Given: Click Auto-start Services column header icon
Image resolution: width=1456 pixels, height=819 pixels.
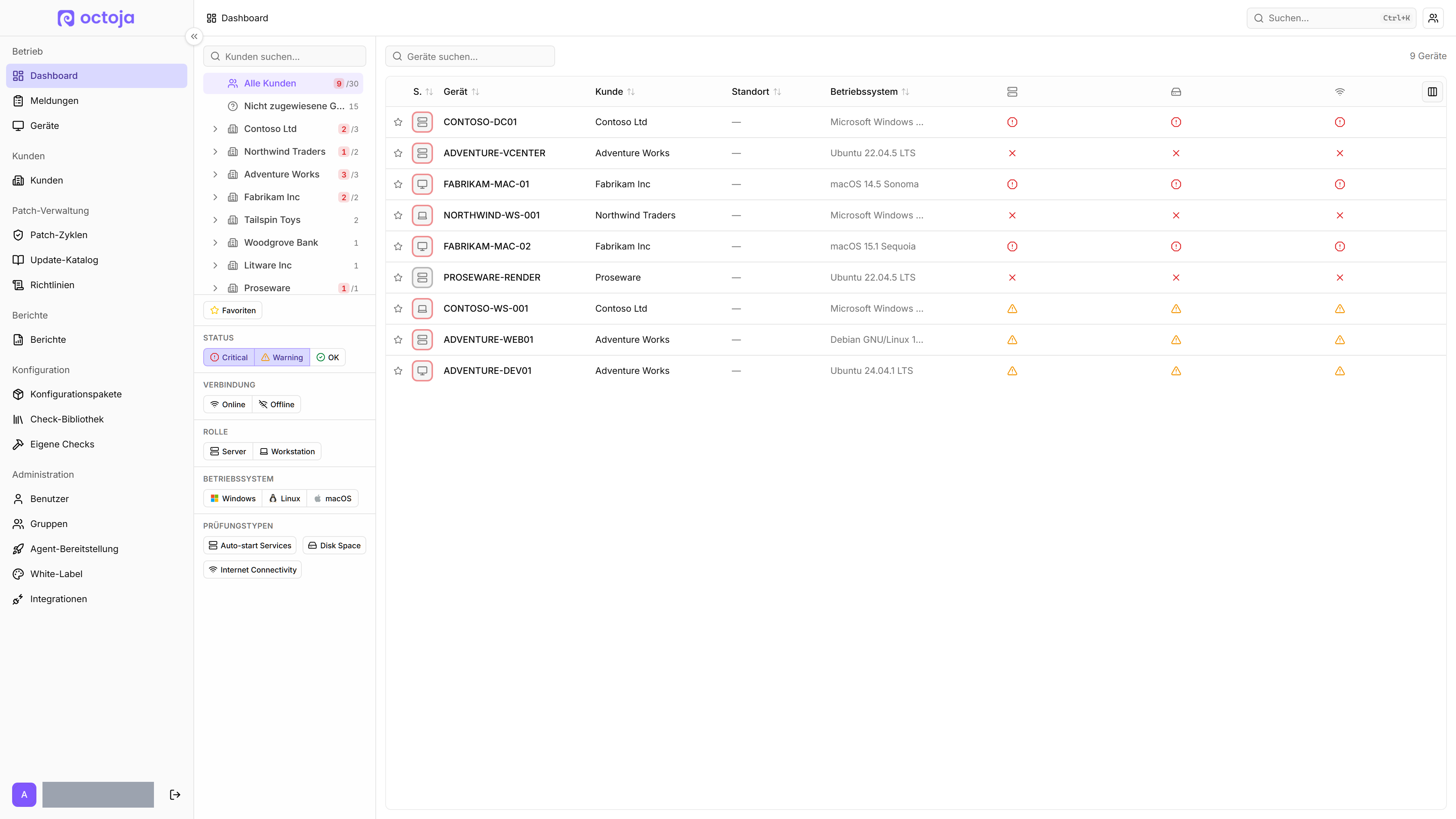Looking at the screenshot, I should tap(1012, 91).
